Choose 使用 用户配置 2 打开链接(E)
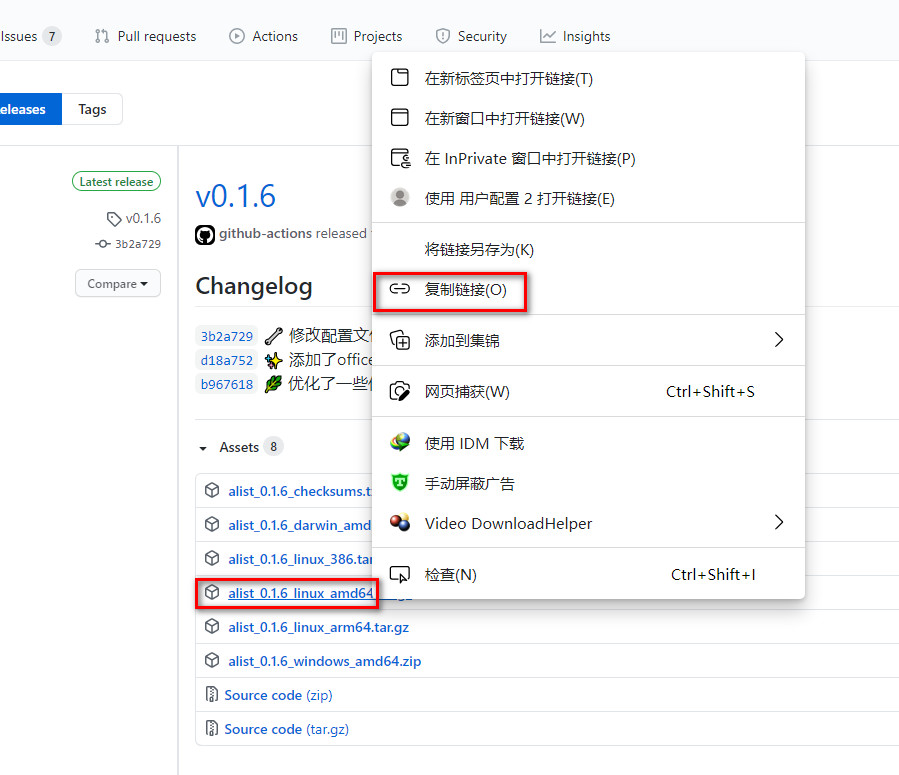The width and height of the screenshot is (899, 775). pyautogui.click(x=588, y=198)
